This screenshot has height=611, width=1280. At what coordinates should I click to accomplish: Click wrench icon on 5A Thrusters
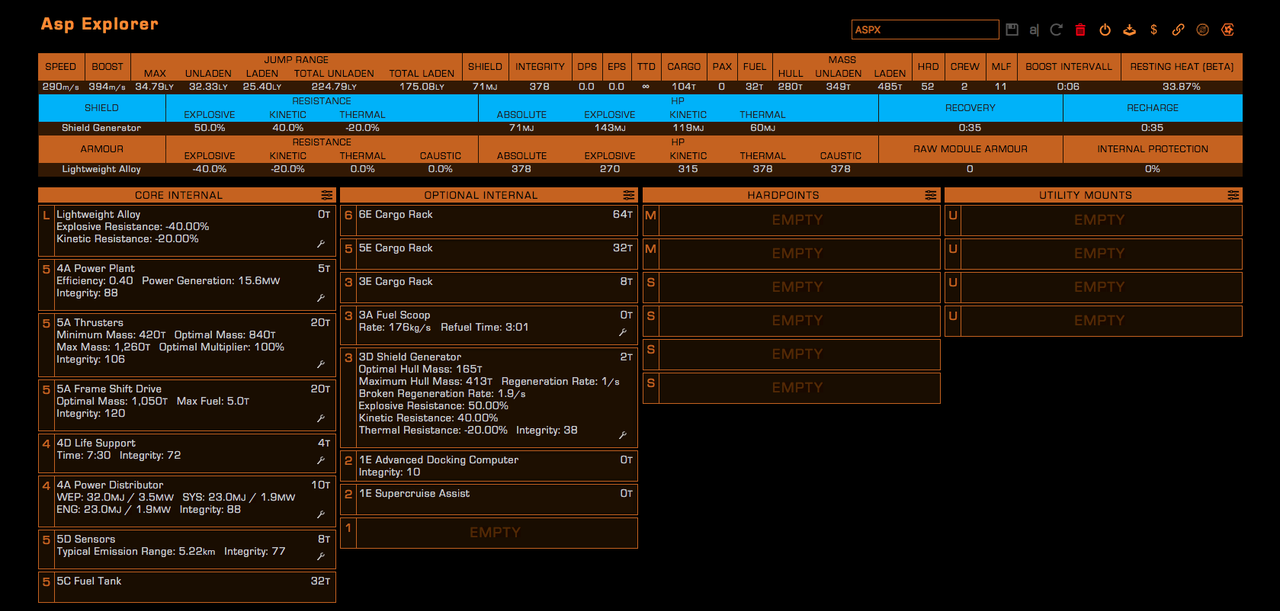[321, 364]
